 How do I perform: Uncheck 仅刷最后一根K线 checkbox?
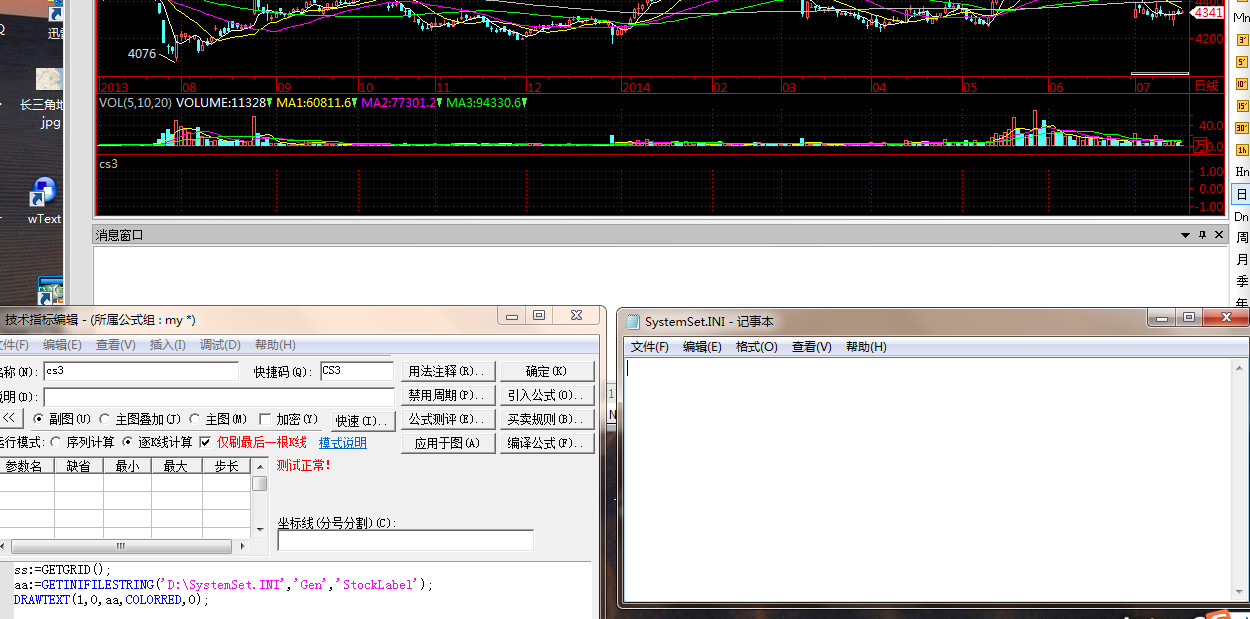point(205,442)
